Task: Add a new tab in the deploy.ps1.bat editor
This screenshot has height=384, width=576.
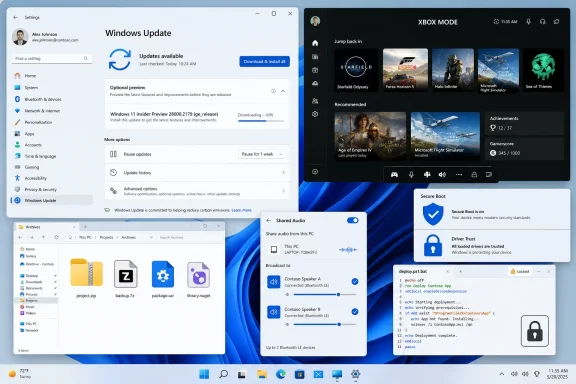Action: [460, 272]
